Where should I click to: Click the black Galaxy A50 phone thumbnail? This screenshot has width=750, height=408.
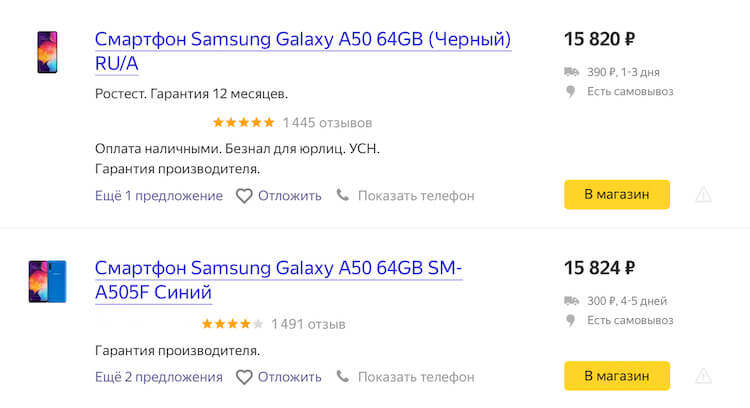pyautogui.click(x=47, y=51)
